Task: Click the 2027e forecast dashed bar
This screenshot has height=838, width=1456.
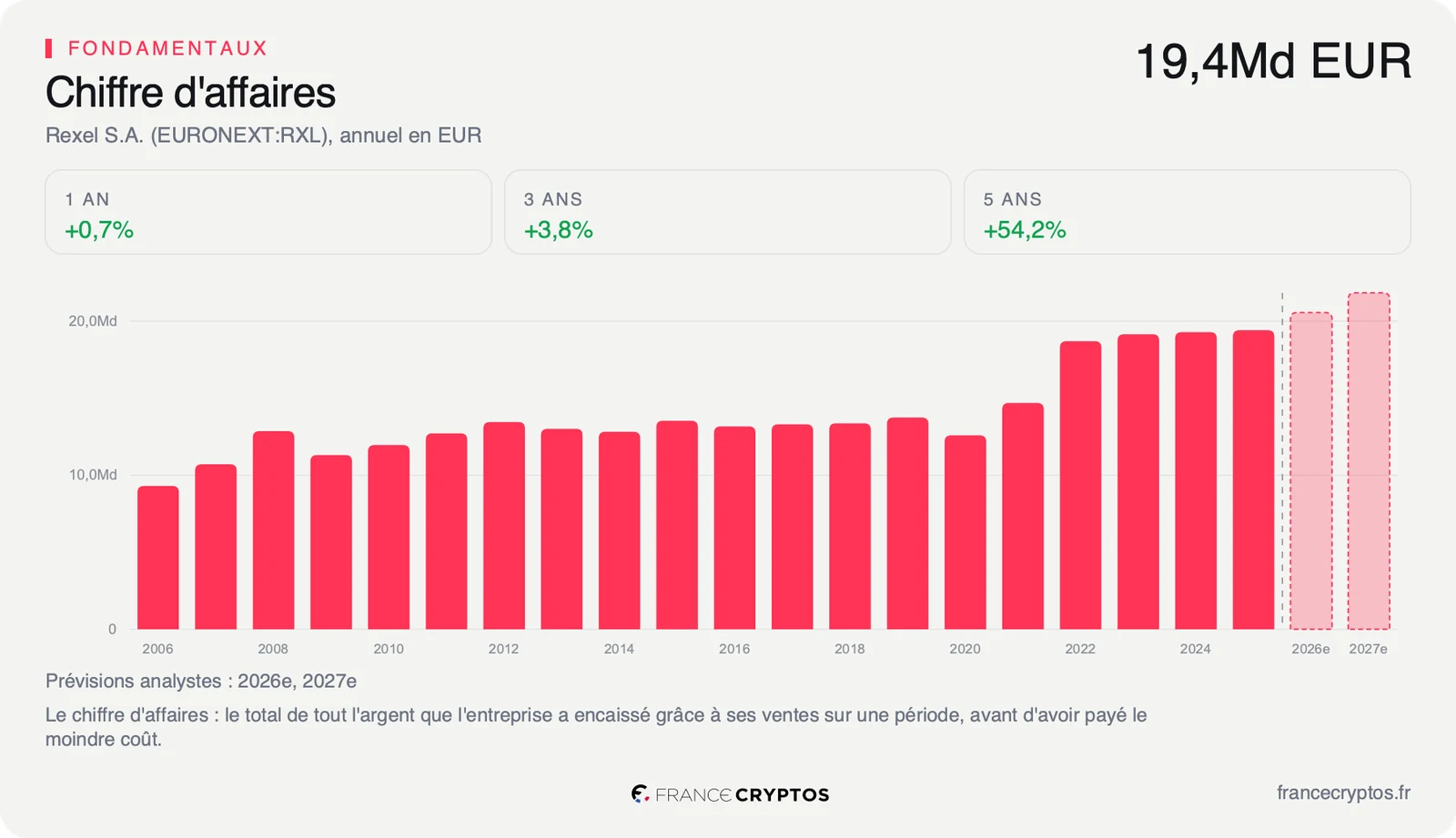Action: click(1369, 460)
